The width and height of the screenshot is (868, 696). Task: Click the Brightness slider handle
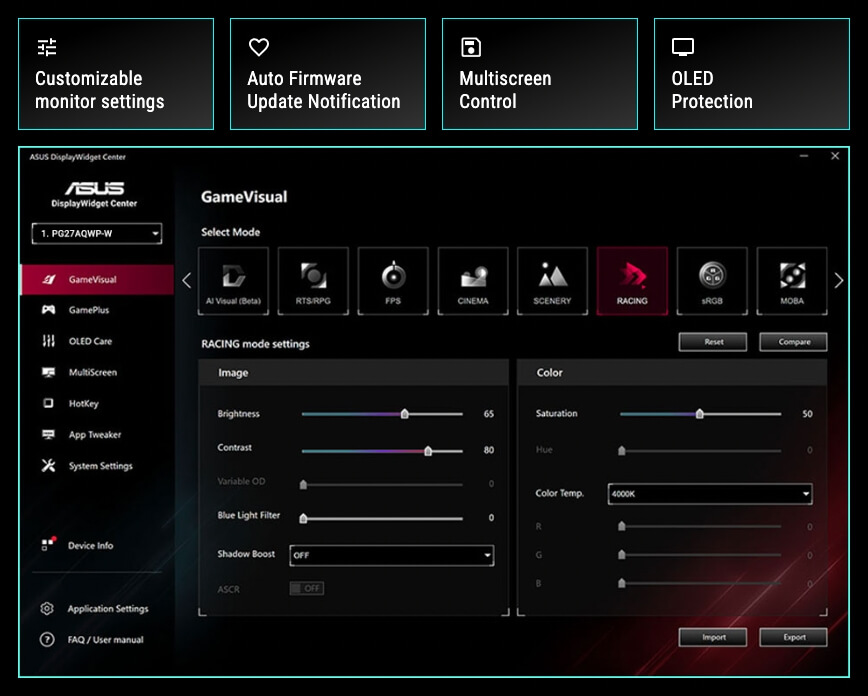(x=404, y=413)
